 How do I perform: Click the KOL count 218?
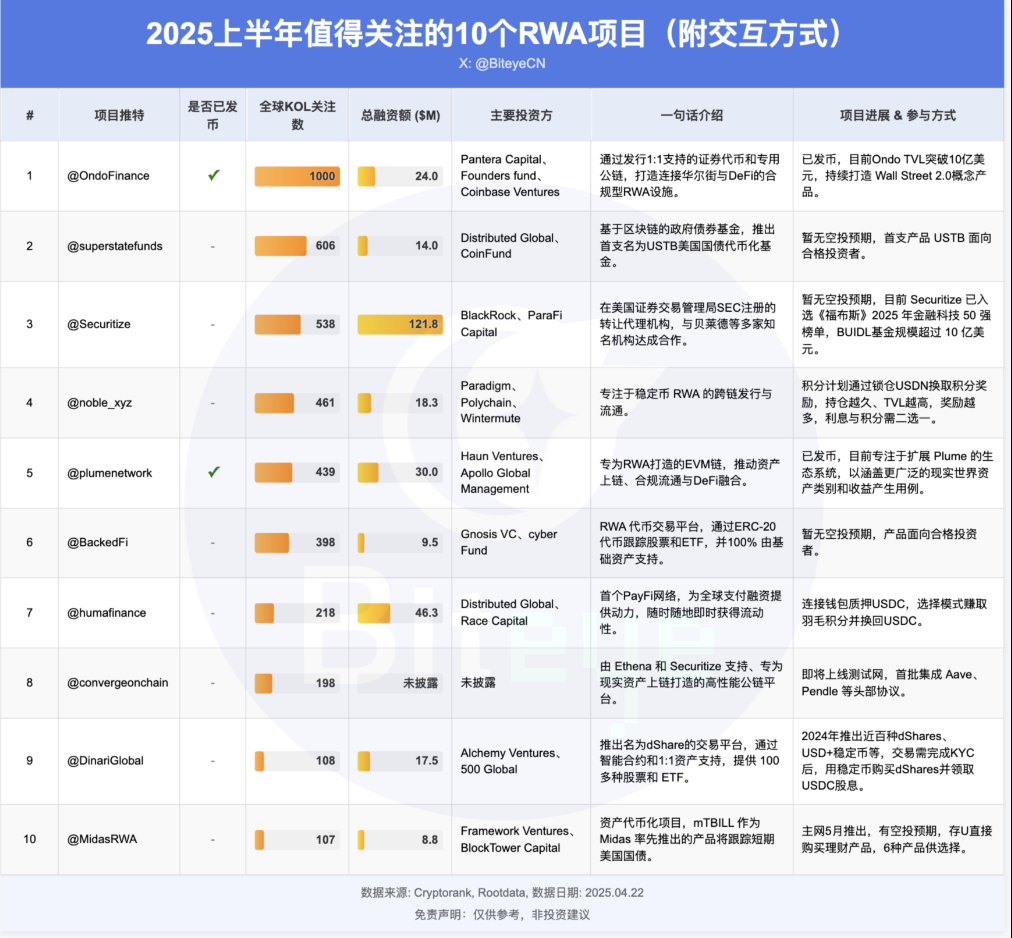(x=325, y=613)
